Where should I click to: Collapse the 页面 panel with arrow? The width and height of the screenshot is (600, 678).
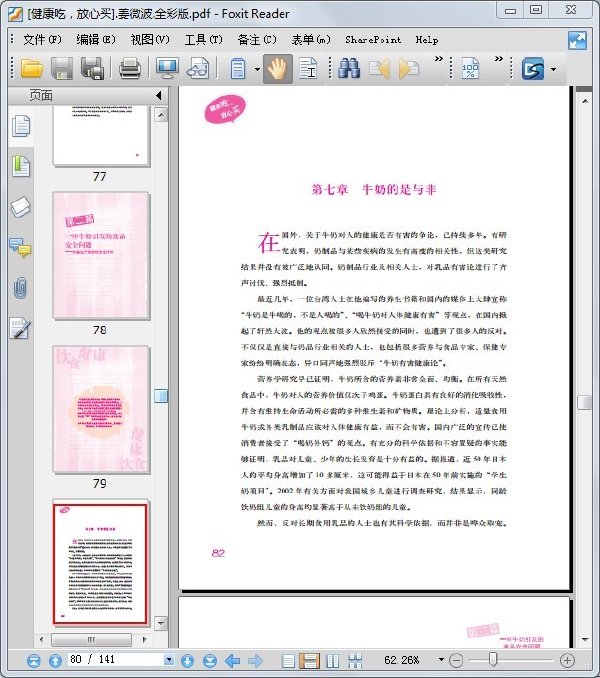(159, 95)
